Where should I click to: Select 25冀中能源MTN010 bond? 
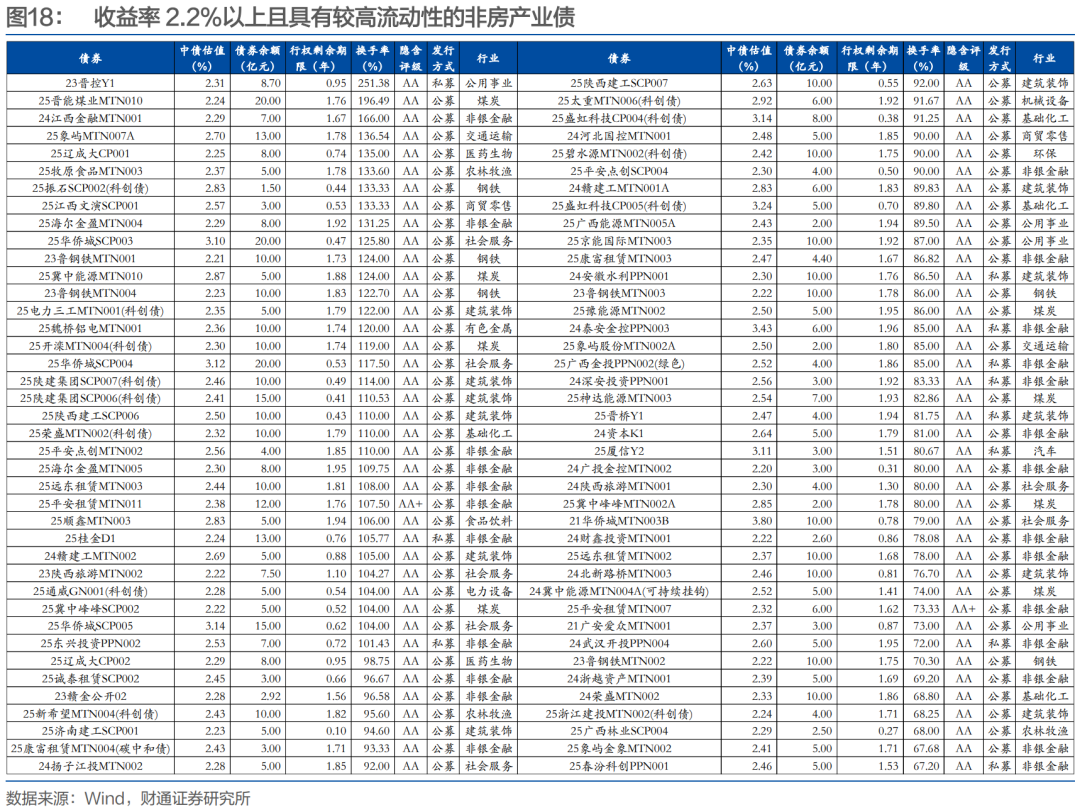tap(90, 276)
